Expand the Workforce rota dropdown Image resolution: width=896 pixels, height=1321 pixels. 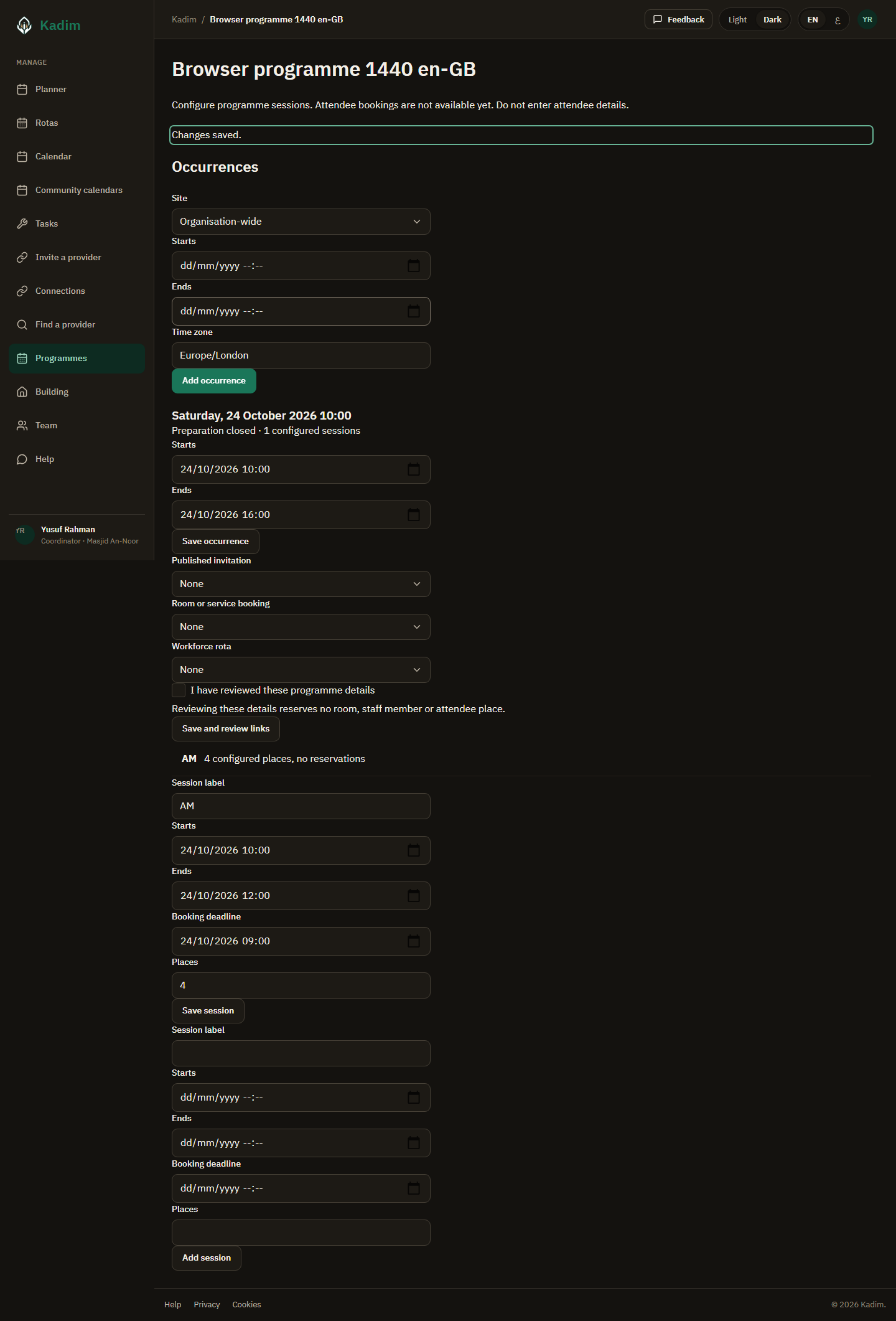[x=301, y=670]
